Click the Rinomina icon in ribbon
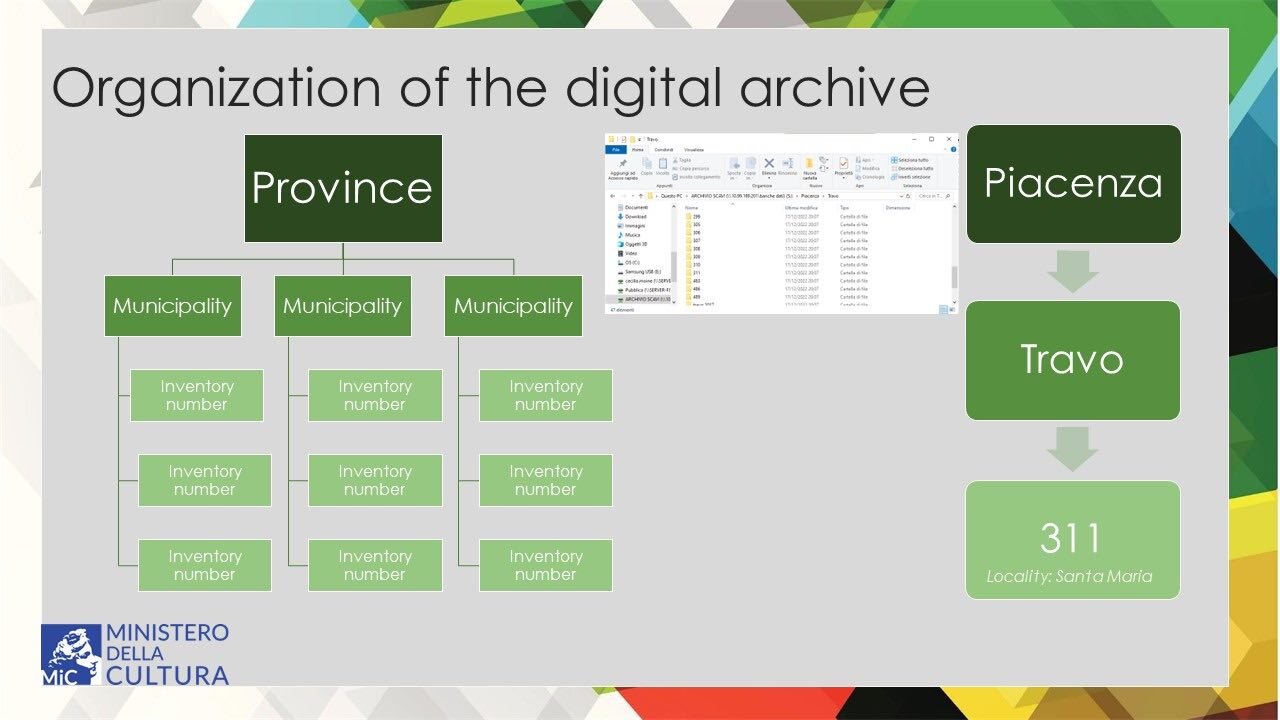 (x=787, y=165)
